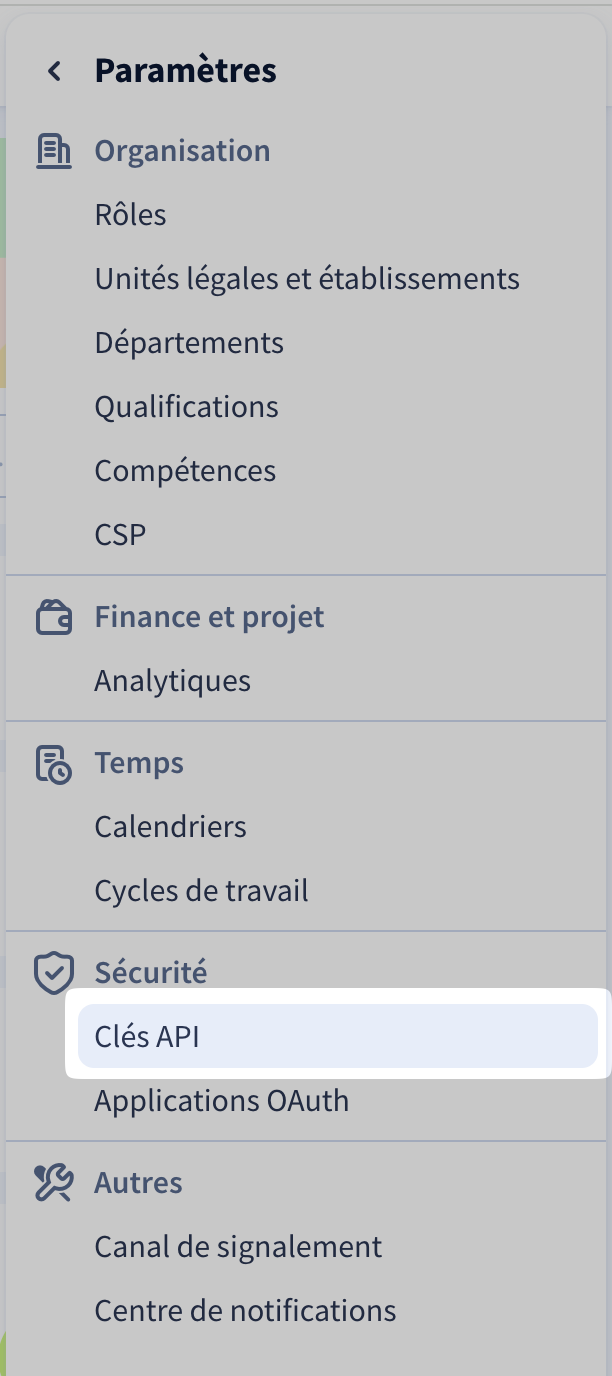Open Unités légales et établissements
Screen dimensions: 612x1376
pyautogui.click(x=307, y=279)
